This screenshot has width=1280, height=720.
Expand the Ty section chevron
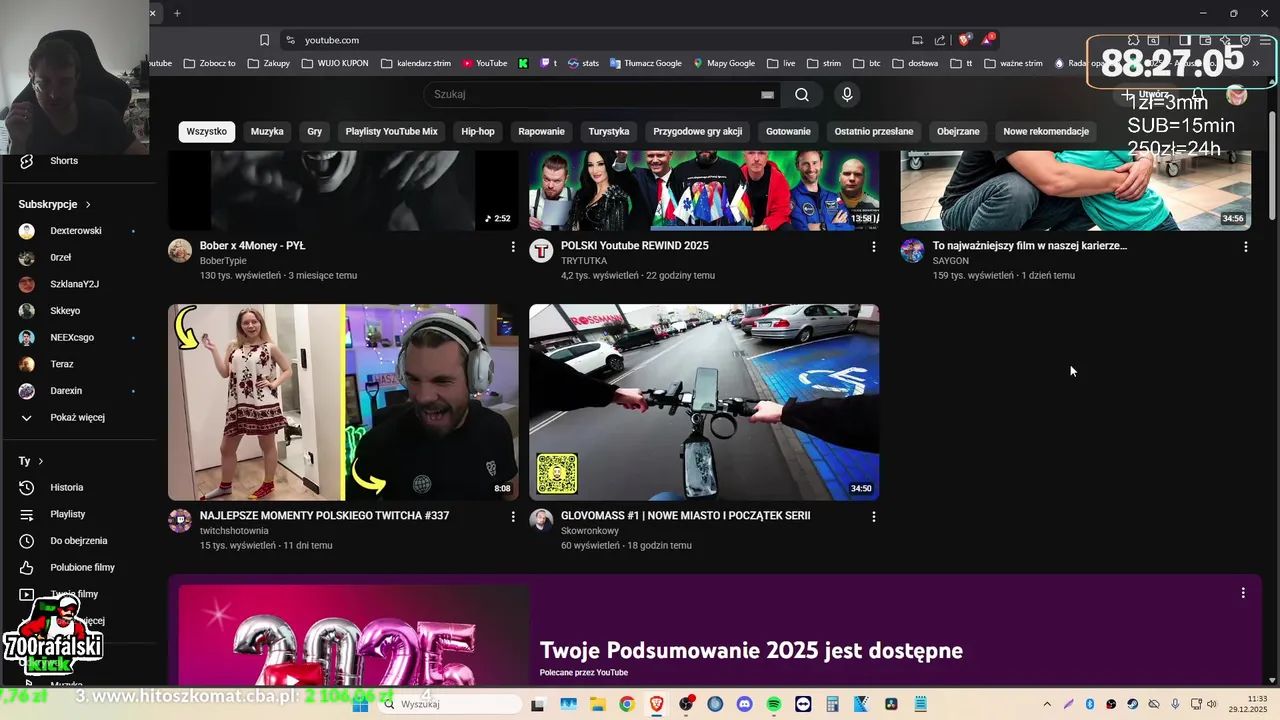click(x=40, y=461)
